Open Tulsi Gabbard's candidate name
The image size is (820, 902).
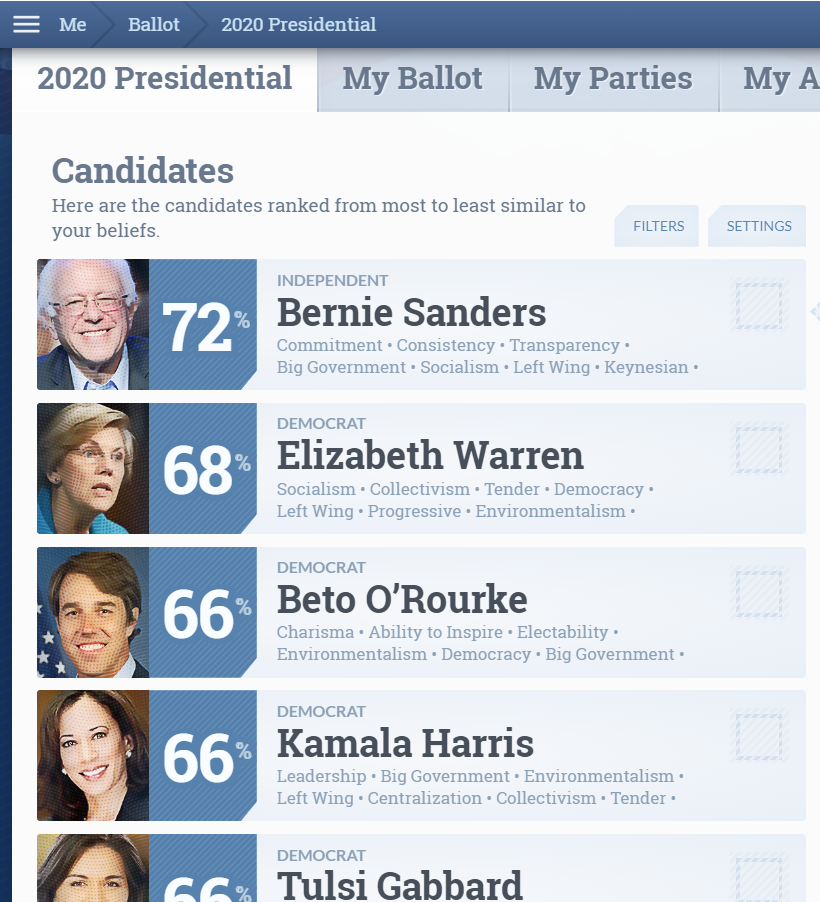tap(400, 885)
